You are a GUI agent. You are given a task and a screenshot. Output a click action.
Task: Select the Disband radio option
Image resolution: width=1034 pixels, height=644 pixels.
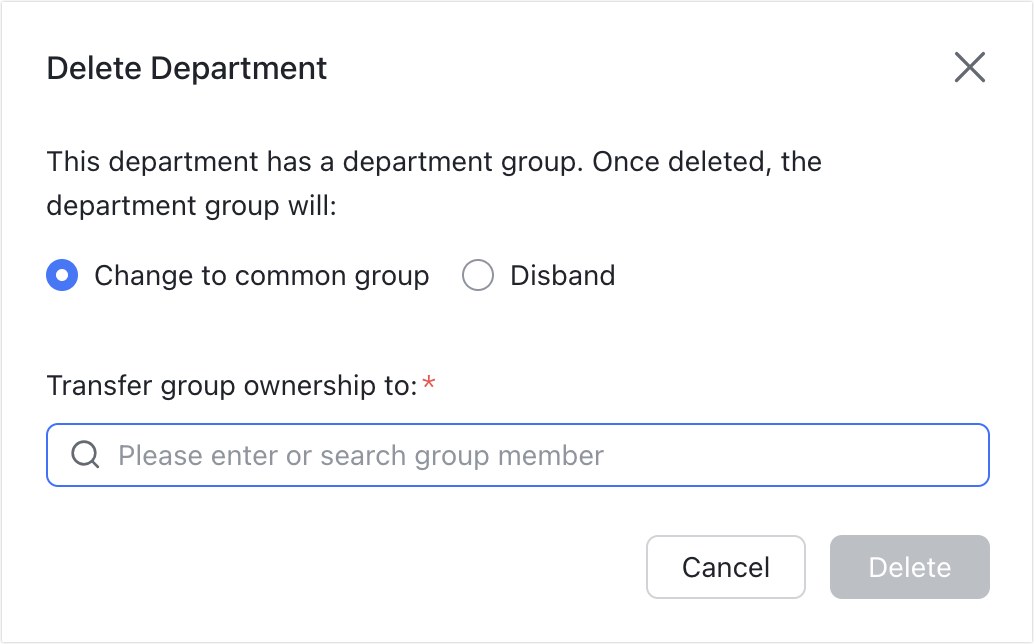(x=478, y=275)
